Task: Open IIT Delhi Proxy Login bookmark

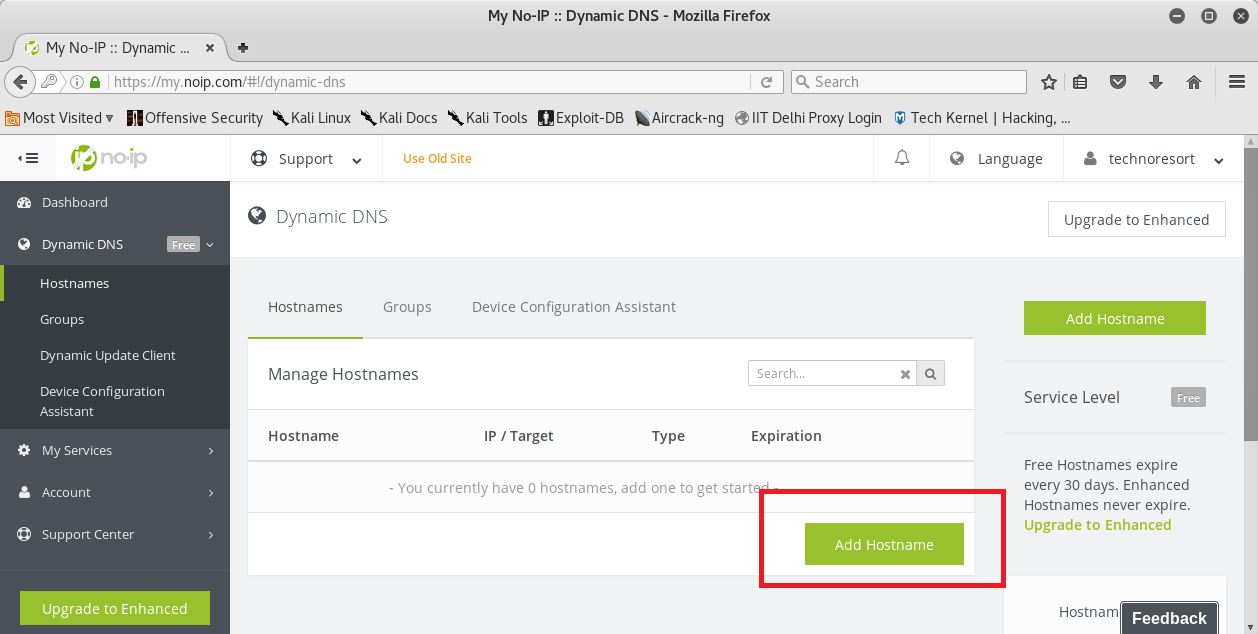Action: 808,117
